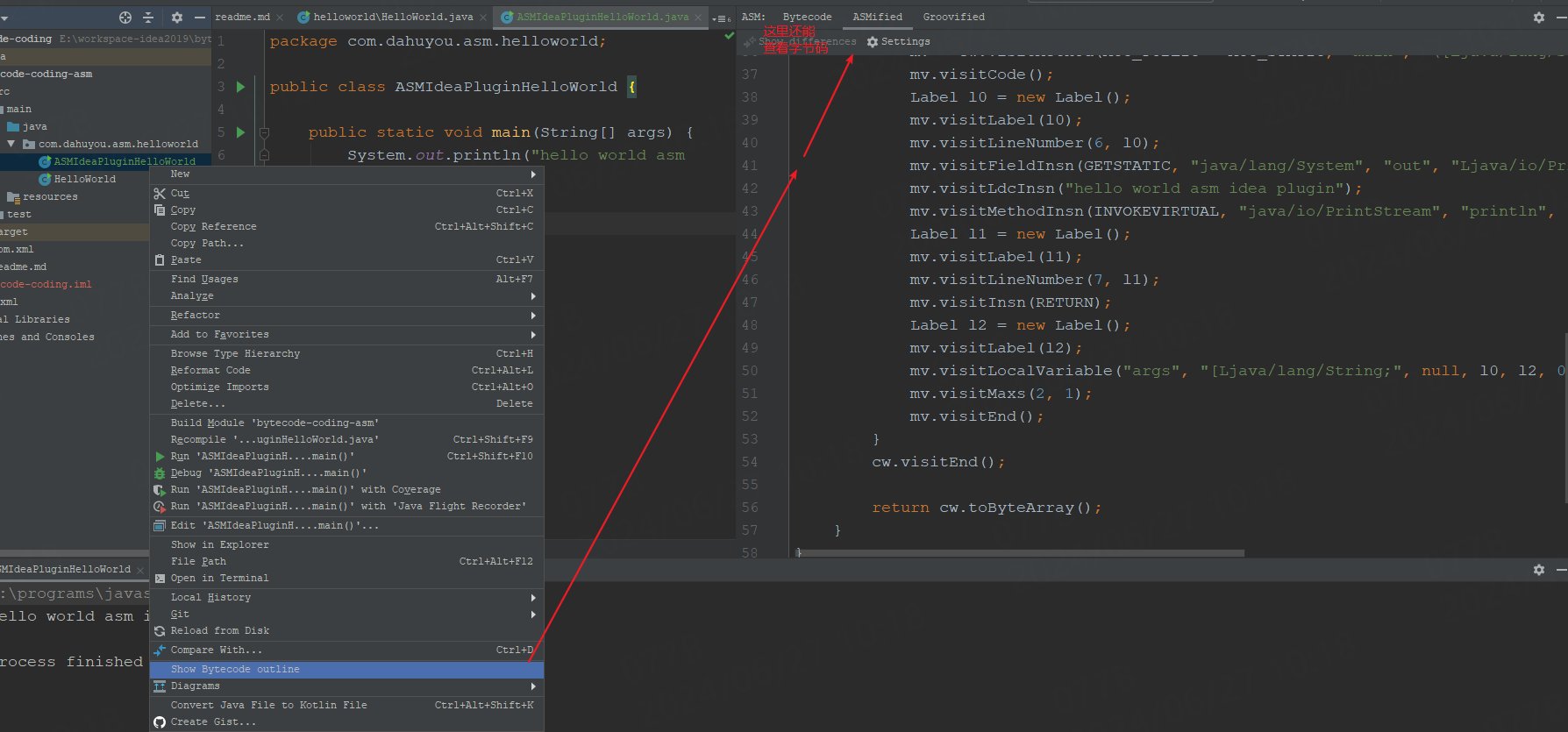
Task: Click run gutter arrow beside class declaration
Action: click(240, 87)
